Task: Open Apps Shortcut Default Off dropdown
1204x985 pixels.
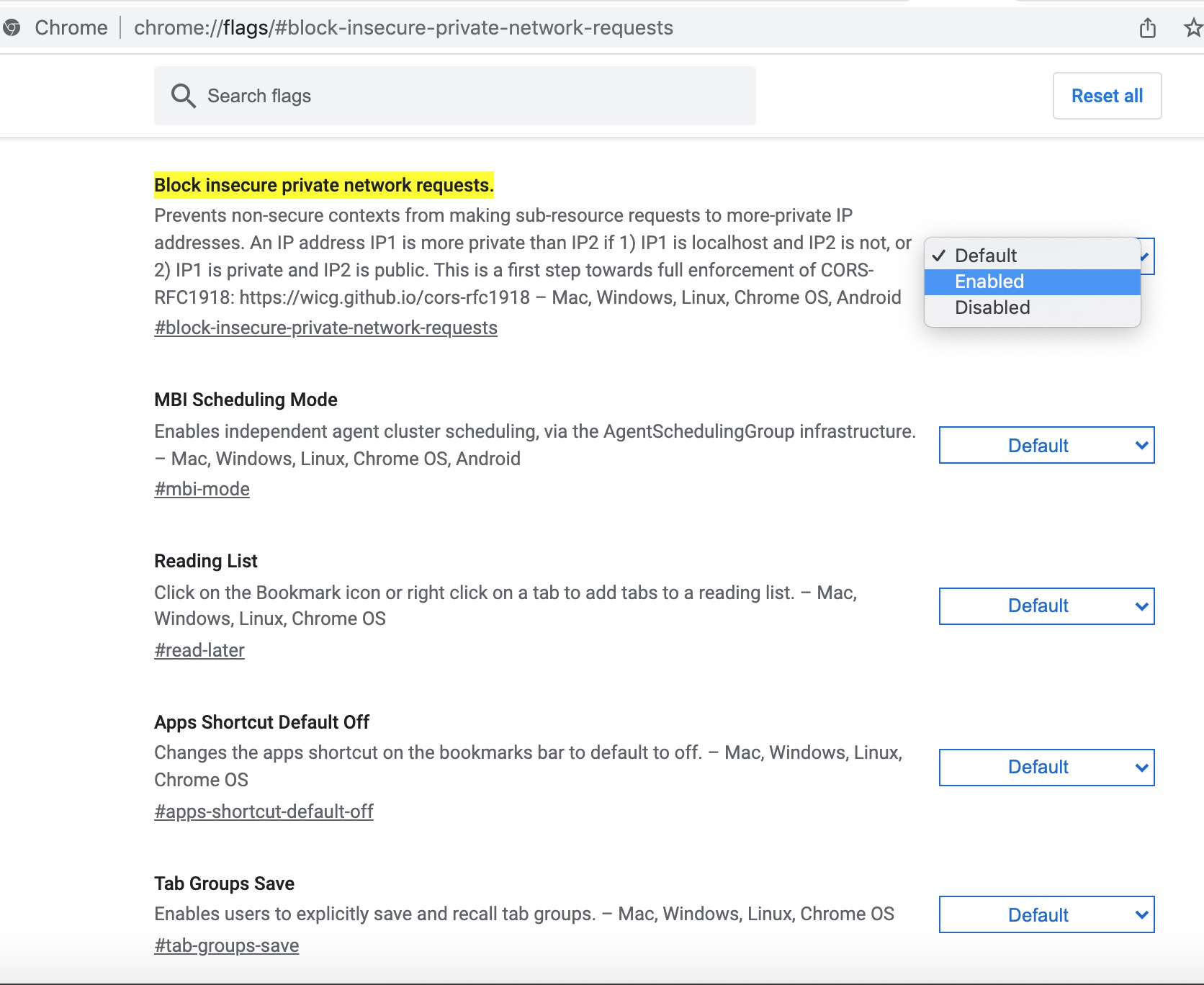Action: click(1046, 768)
